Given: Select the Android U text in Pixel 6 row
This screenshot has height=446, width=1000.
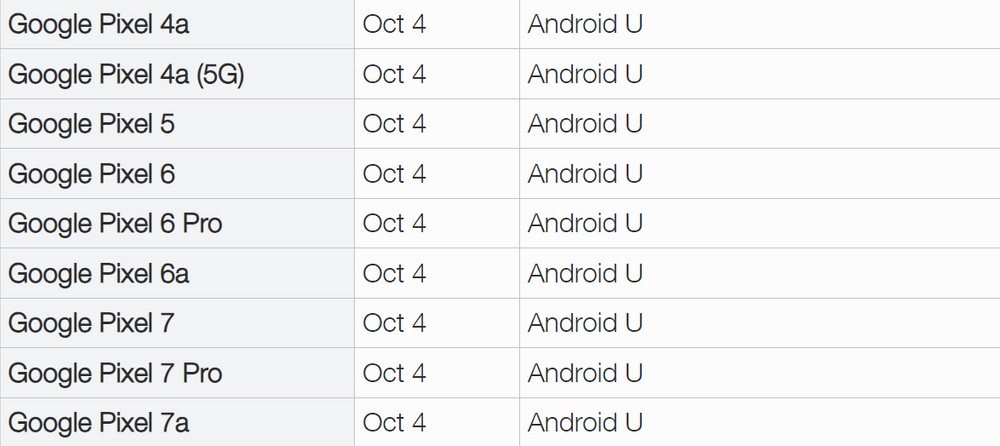Looking at the screenshot, I should click(585, 174).
